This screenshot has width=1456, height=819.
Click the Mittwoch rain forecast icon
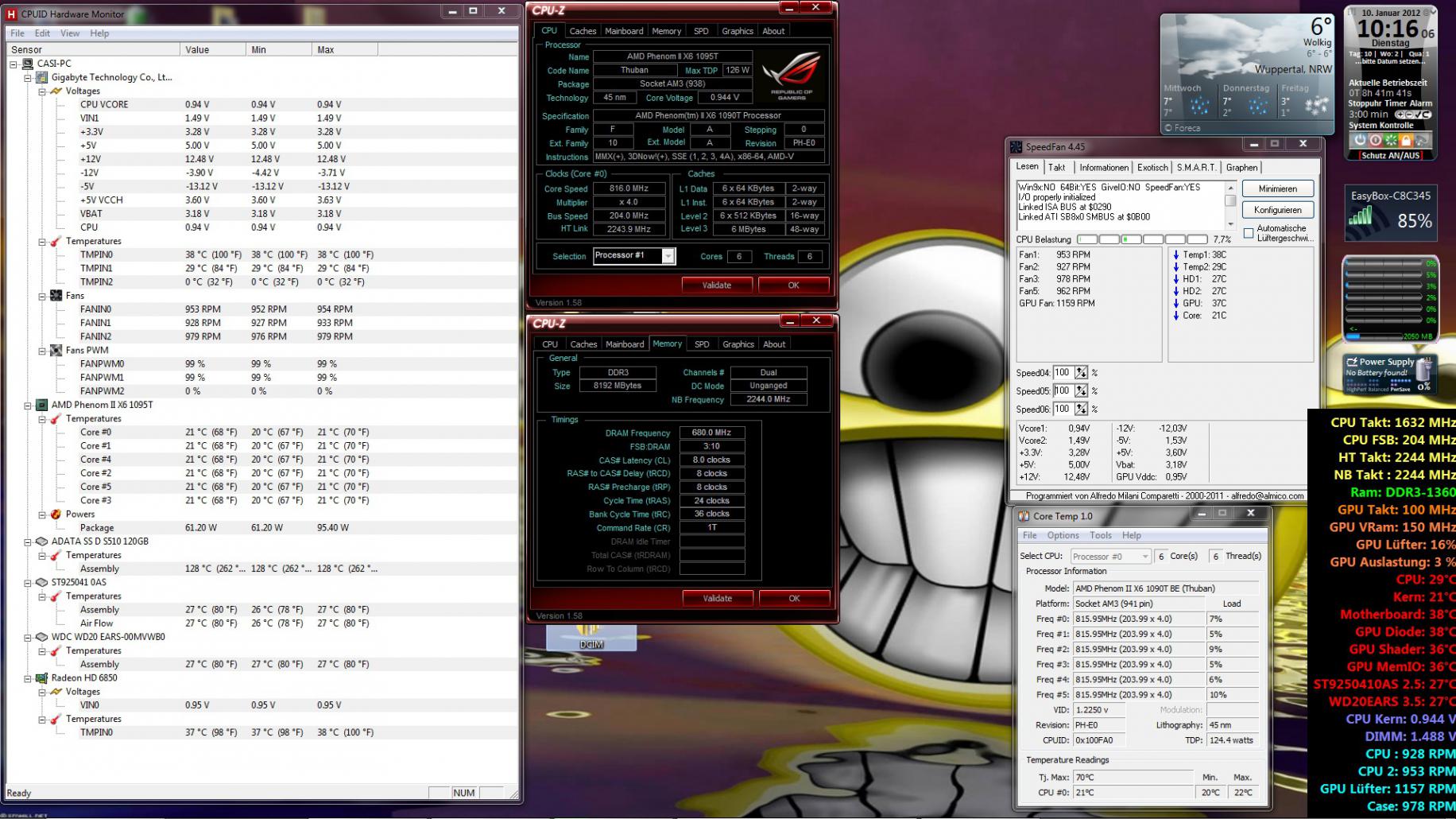(x=1199, y=106)
